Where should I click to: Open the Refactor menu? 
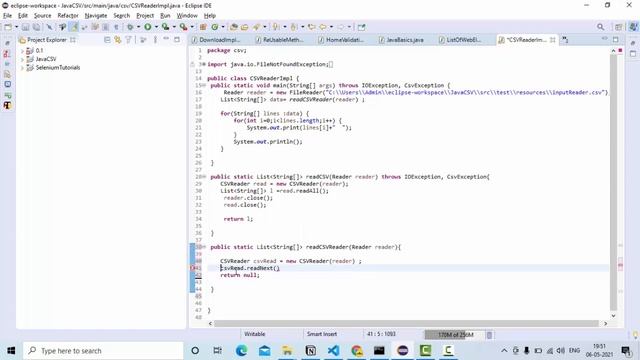68,16
